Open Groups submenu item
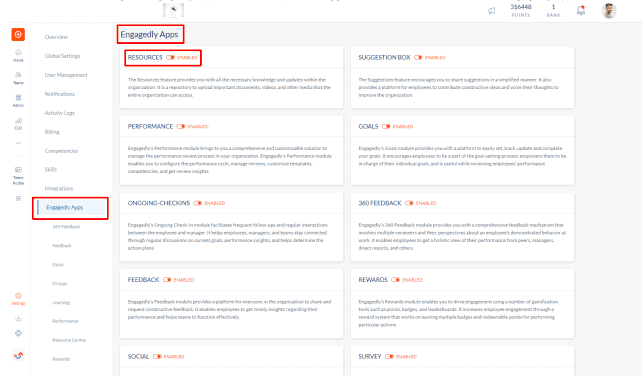The width and height of the screenshot is (642, 381). pyautogui.click(x=59, y=284)
